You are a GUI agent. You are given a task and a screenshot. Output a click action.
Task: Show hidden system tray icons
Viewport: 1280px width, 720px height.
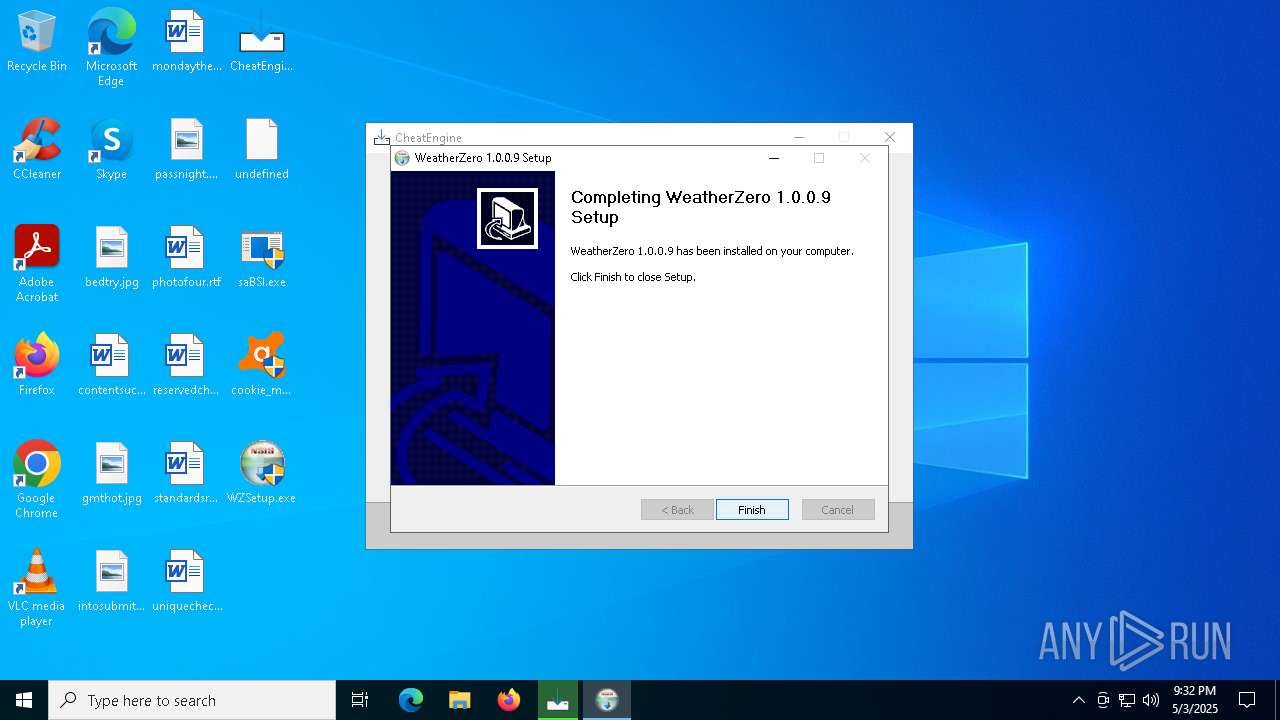1078,700
